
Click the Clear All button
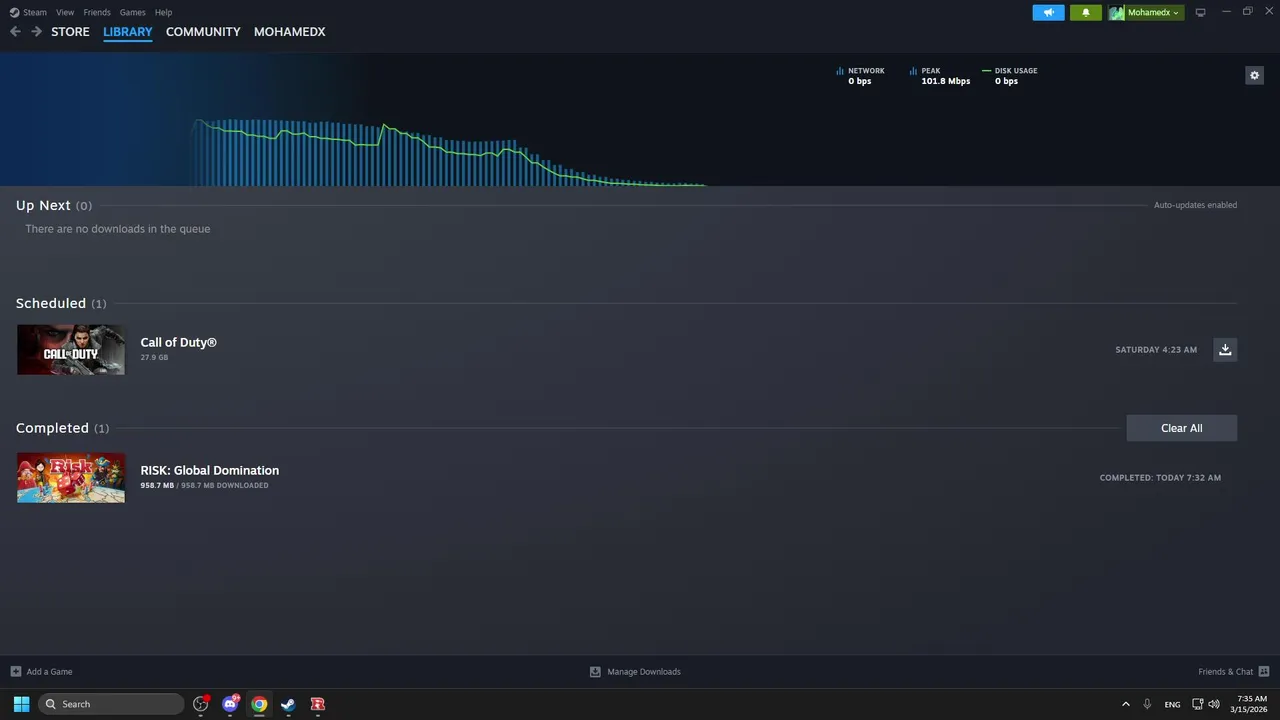tap(1181, 428)
